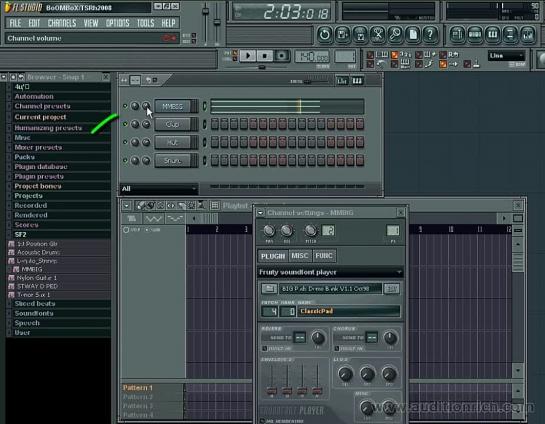Open the graph editor in step sequencer
This screenshot has width=545, height=424.
coord(342,81)
